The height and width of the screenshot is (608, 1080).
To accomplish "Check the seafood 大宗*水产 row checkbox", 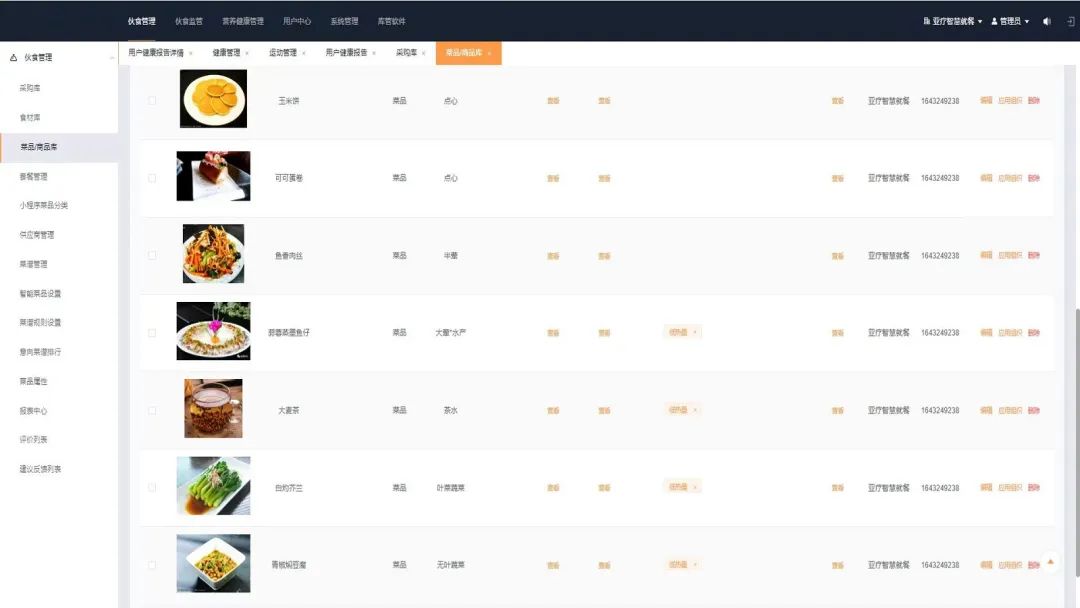I will point(152,333).
